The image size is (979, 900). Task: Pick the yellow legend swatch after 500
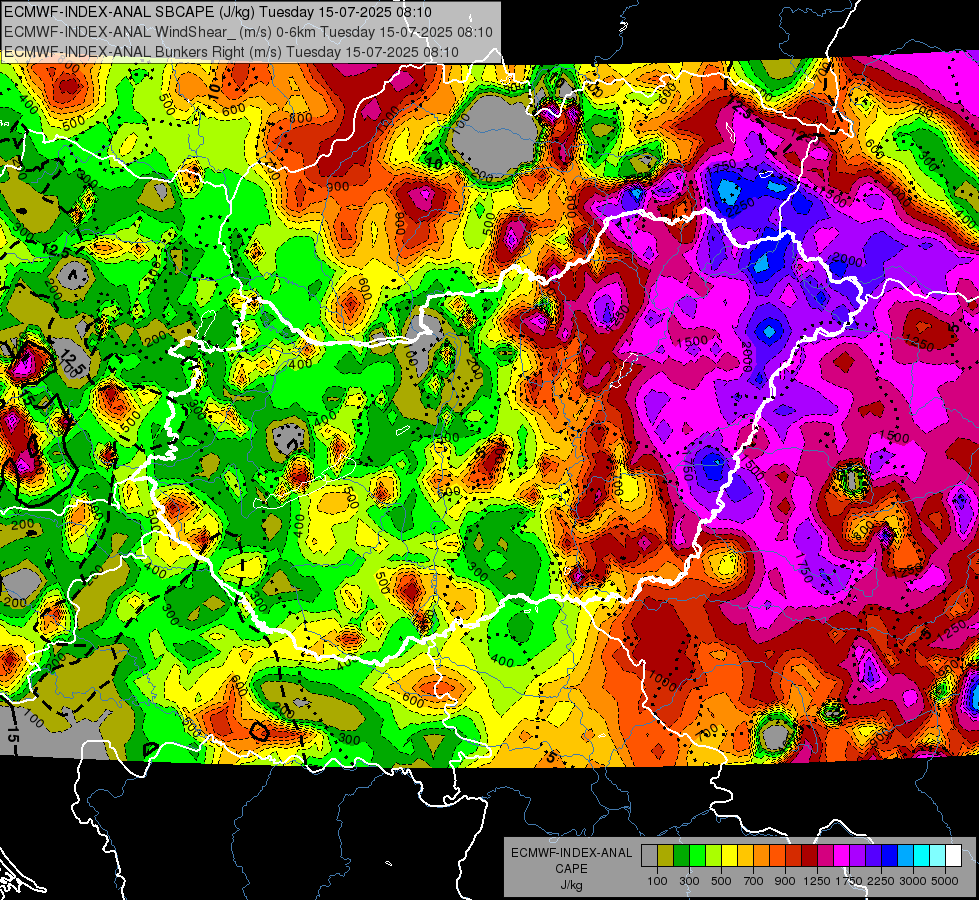pyautogui.click(x=729, y=856)
